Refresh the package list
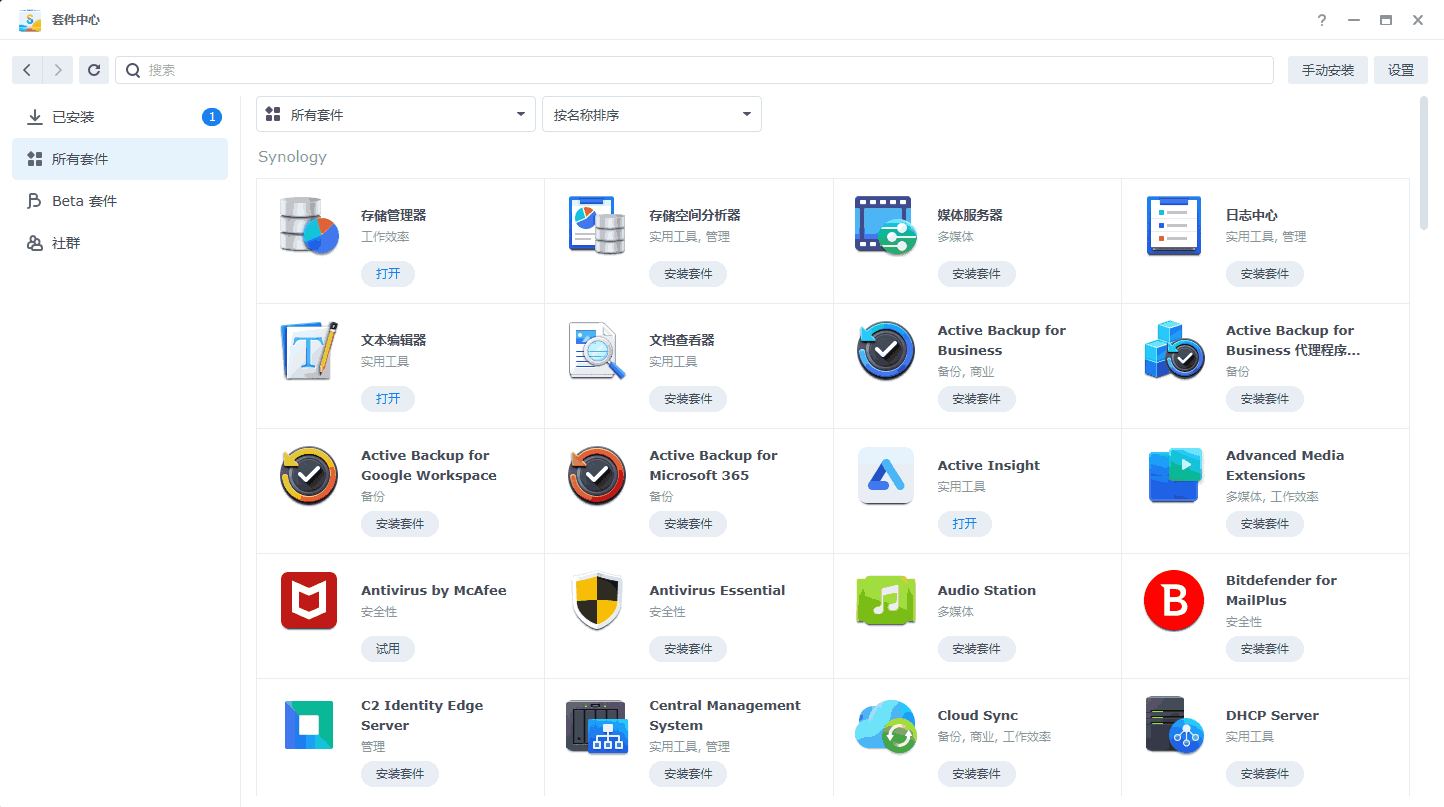Screen dimensions: 1444x807 coord(94,70)
